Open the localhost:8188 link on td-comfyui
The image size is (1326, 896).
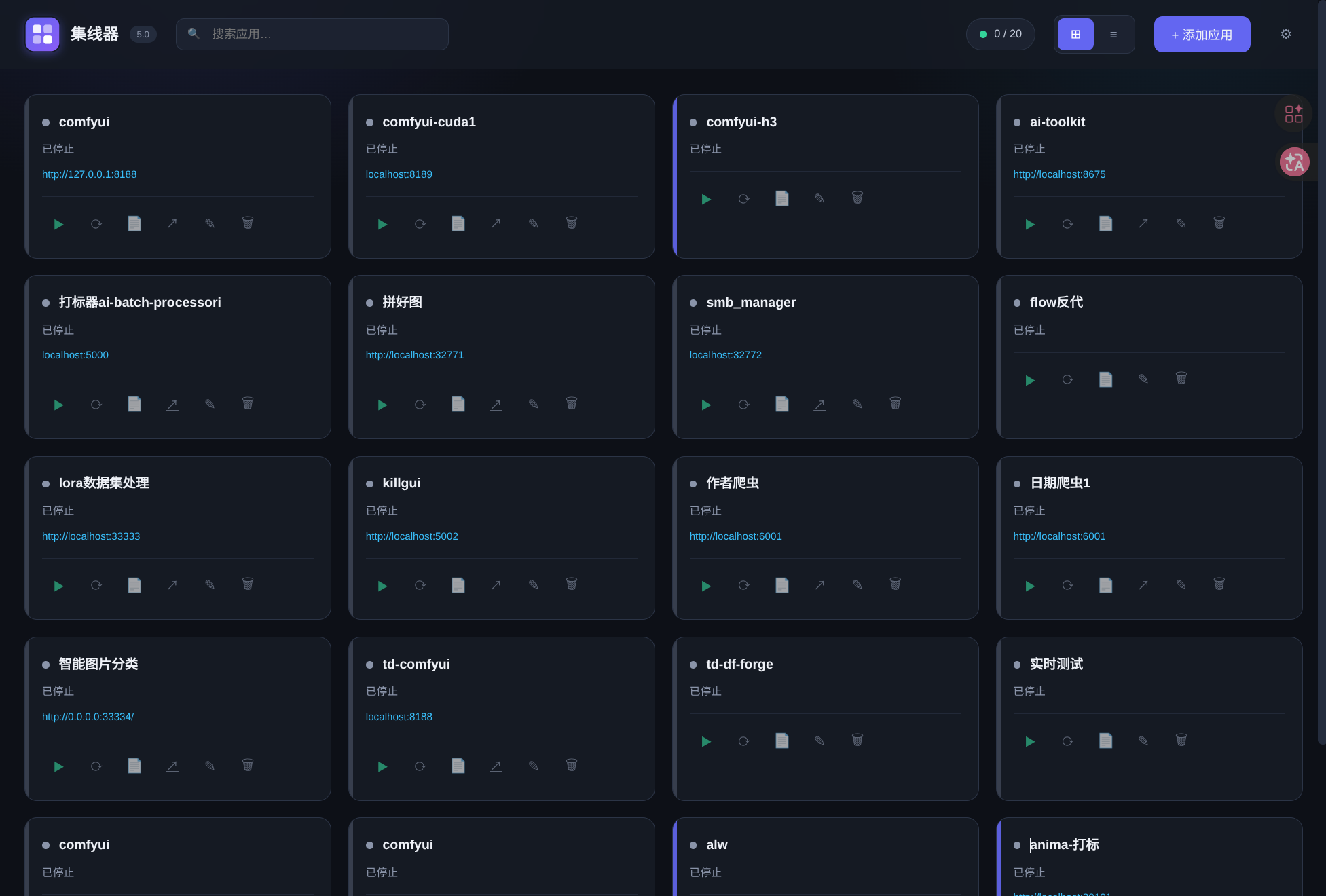pos(399,717)
